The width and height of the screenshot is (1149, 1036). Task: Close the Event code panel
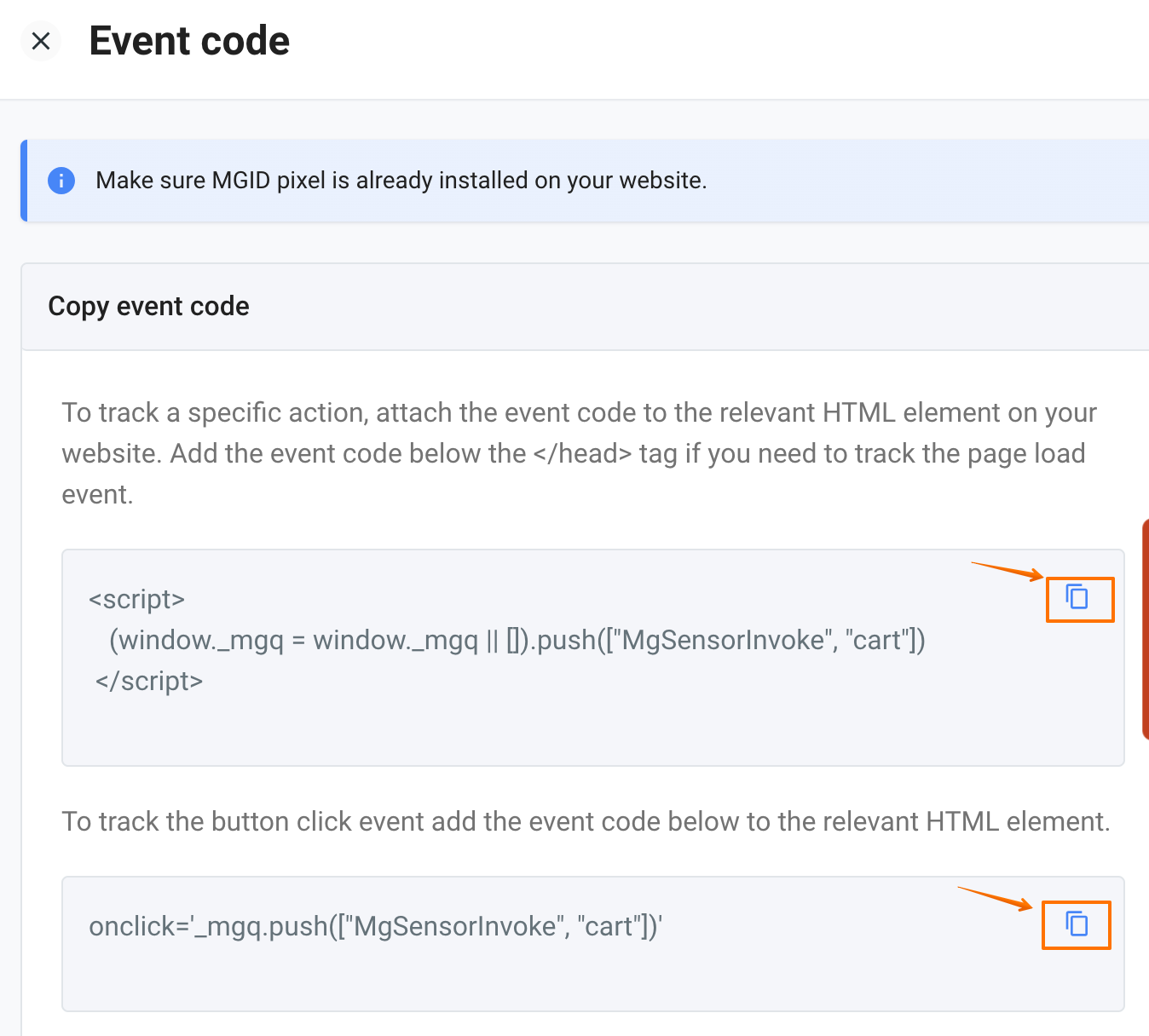pyautogui.click(x=40, y=41)
